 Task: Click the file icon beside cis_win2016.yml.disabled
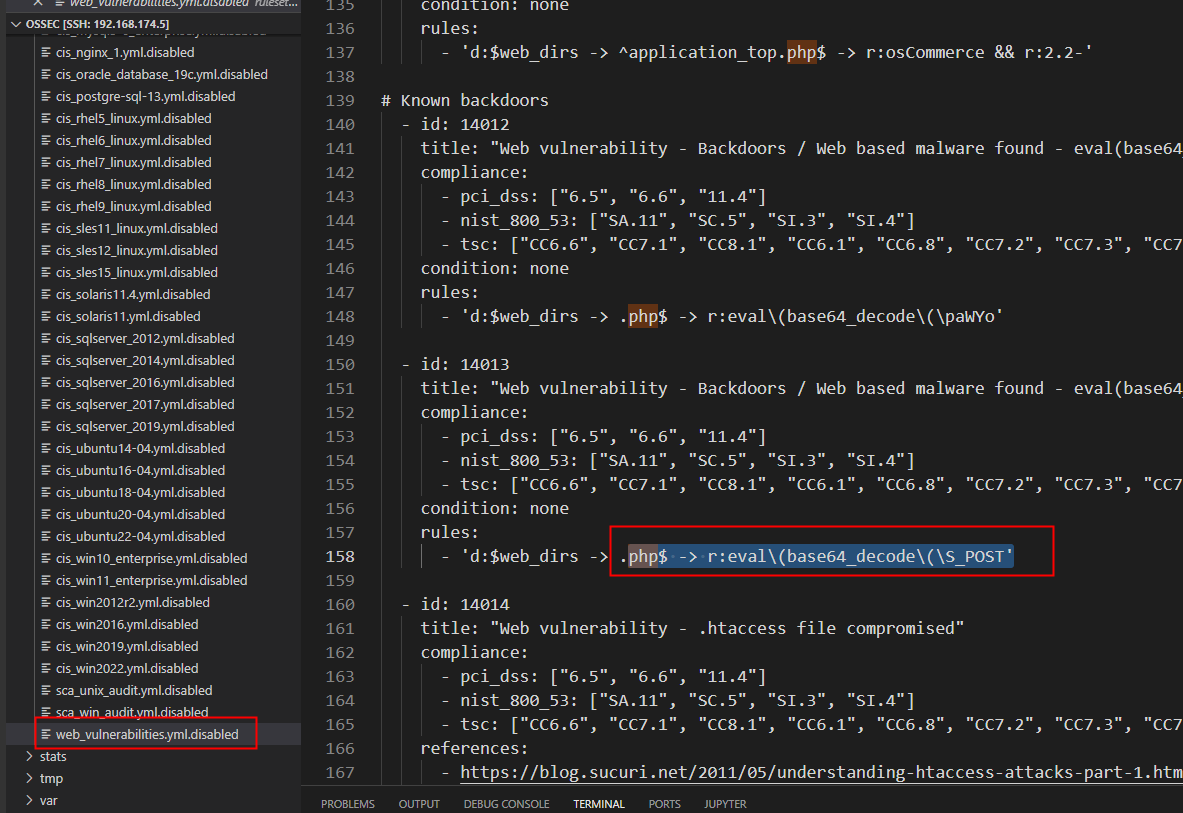[46, 624]
